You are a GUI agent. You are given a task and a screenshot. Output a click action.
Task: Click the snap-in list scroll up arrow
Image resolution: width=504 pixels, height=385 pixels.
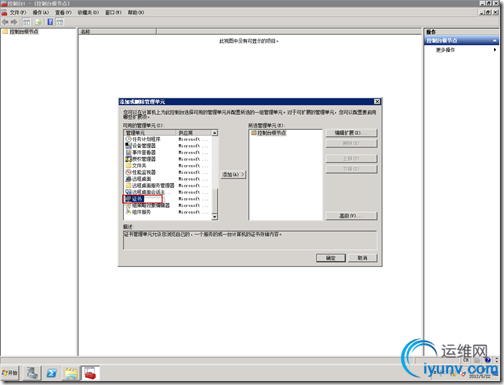215,133
